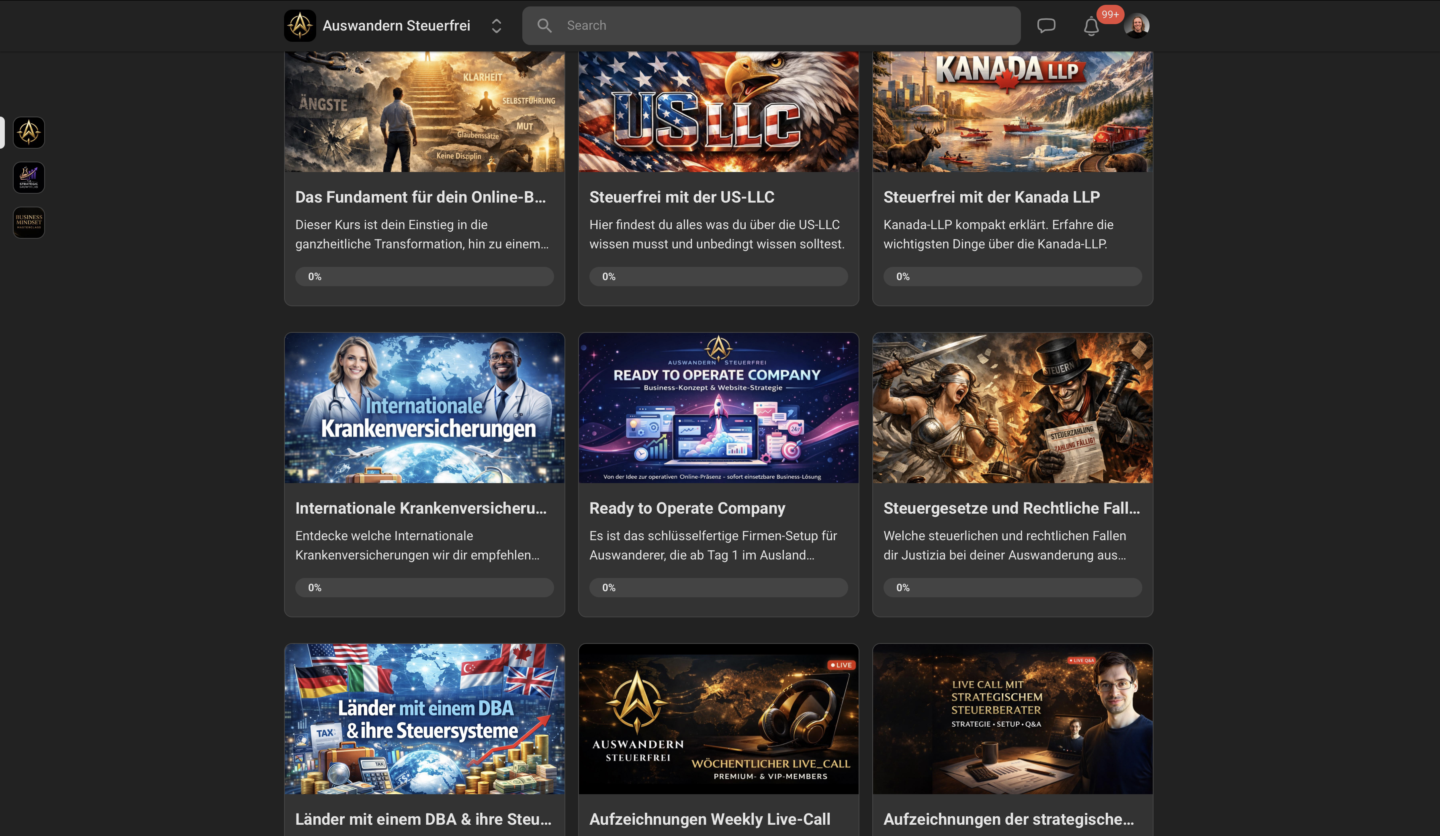Open the 'Länder mit einem DBA & ihre Steu...' title
The width and height of the screenshot is (1440, 836).
click(423, 819)
